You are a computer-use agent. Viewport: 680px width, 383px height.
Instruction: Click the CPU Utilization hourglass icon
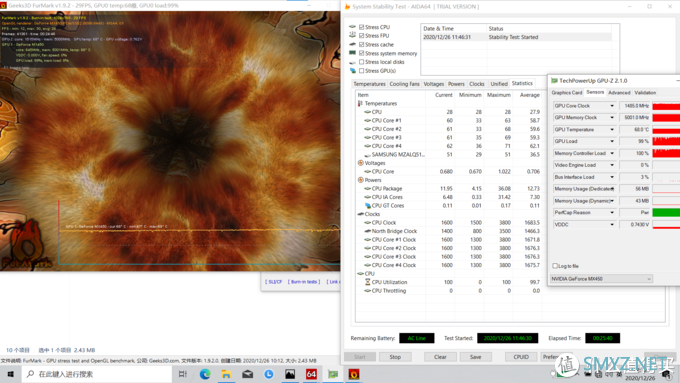(368, 282)
